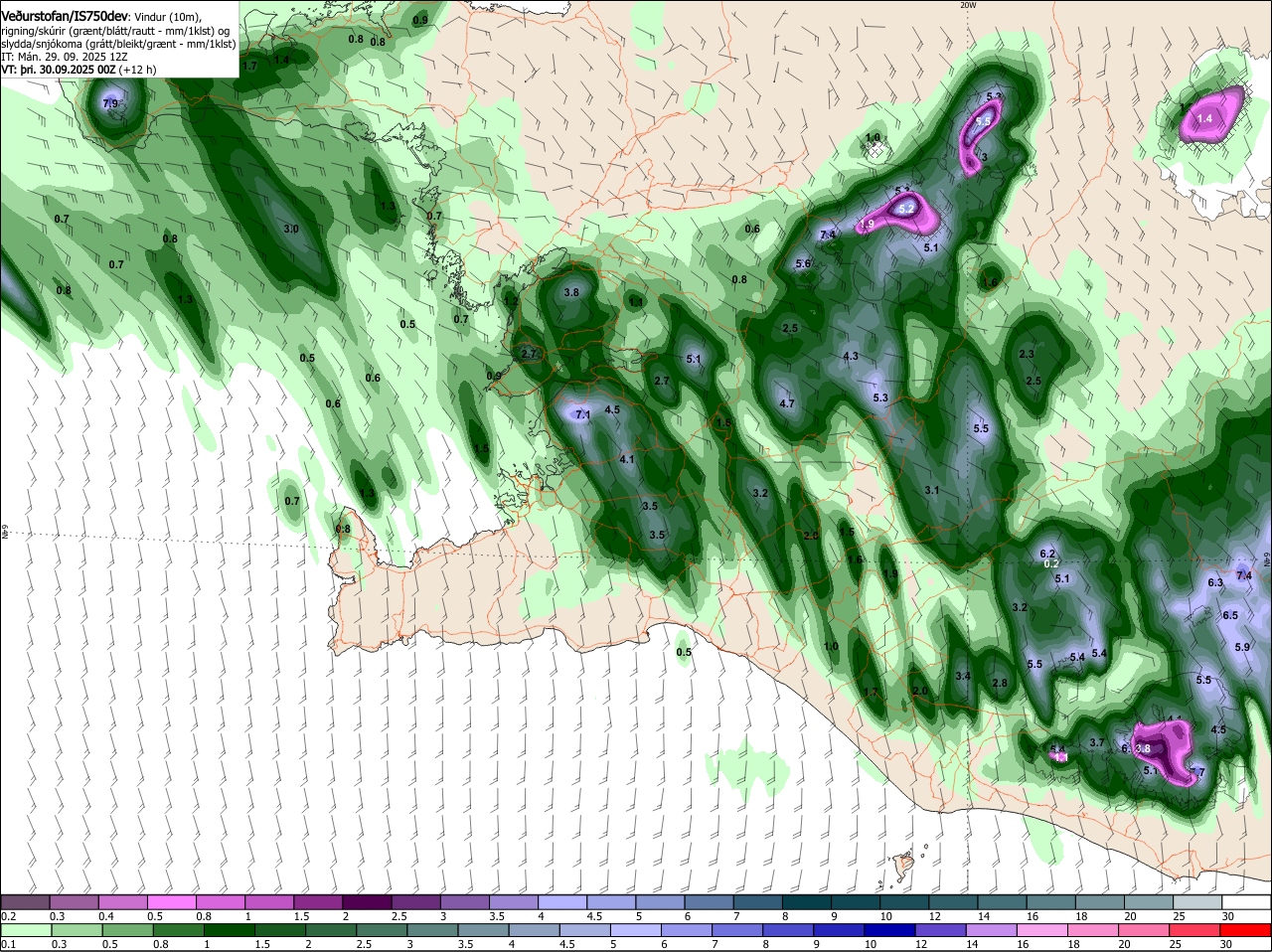The height and width of the screenshot is (952, 1272).
Task: Click the 4.1 precipitation value on the map
Action: pos(627,459)
